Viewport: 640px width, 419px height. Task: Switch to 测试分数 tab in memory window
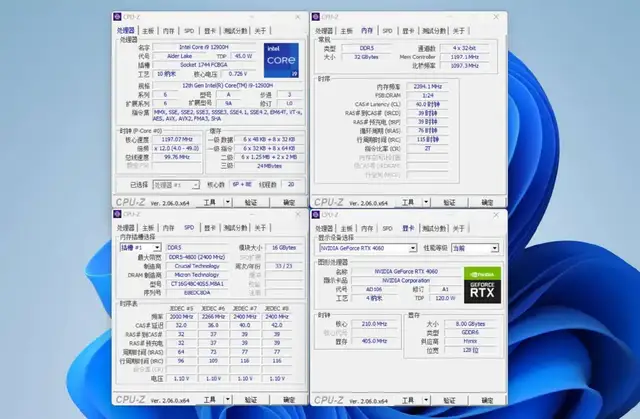pyautogui.click(x=434, y=31)
